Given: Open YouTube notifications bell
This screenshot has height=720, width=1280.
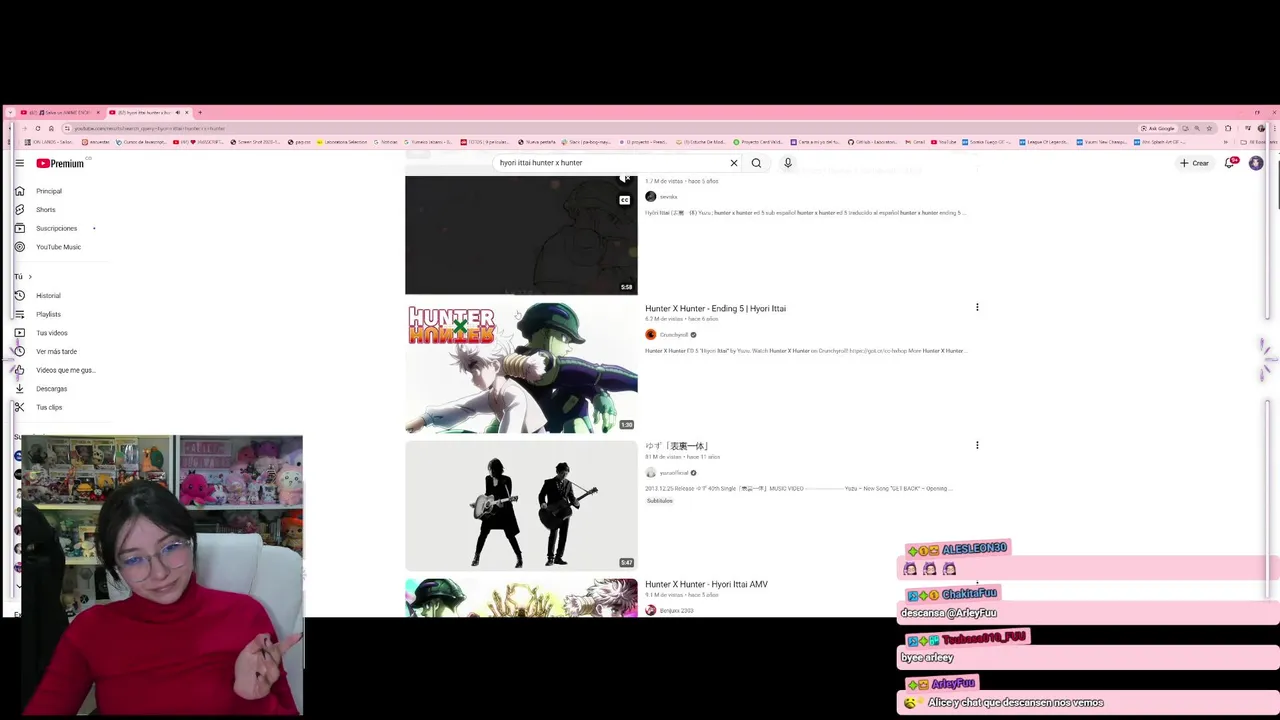Looking at the screenshot, I should (x=1230, y=163).
